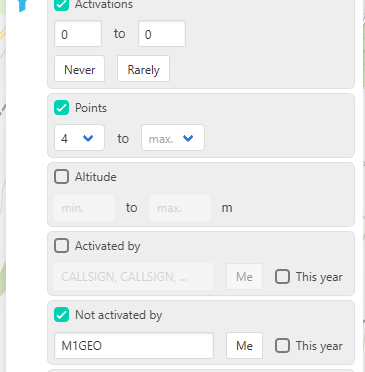The width and height of the screenshot is (365, 372).
Task: Click the Points label
Action: pos(91,108)
